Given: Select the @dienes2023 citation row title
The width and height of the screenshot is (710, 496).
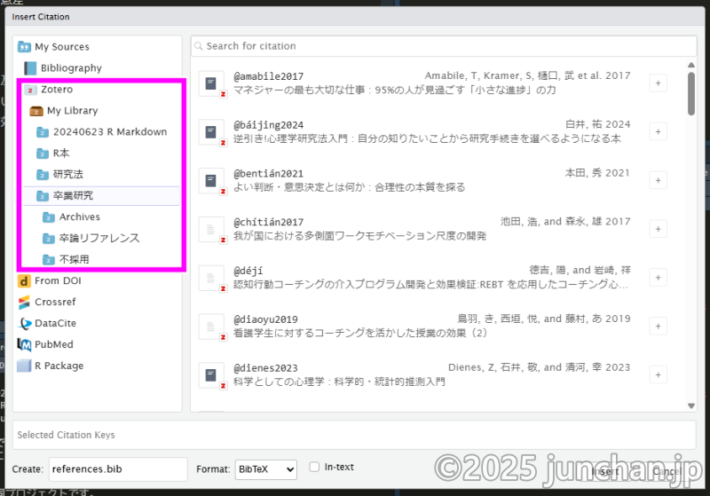Looking at the screenshot, I should coord(339,382).
